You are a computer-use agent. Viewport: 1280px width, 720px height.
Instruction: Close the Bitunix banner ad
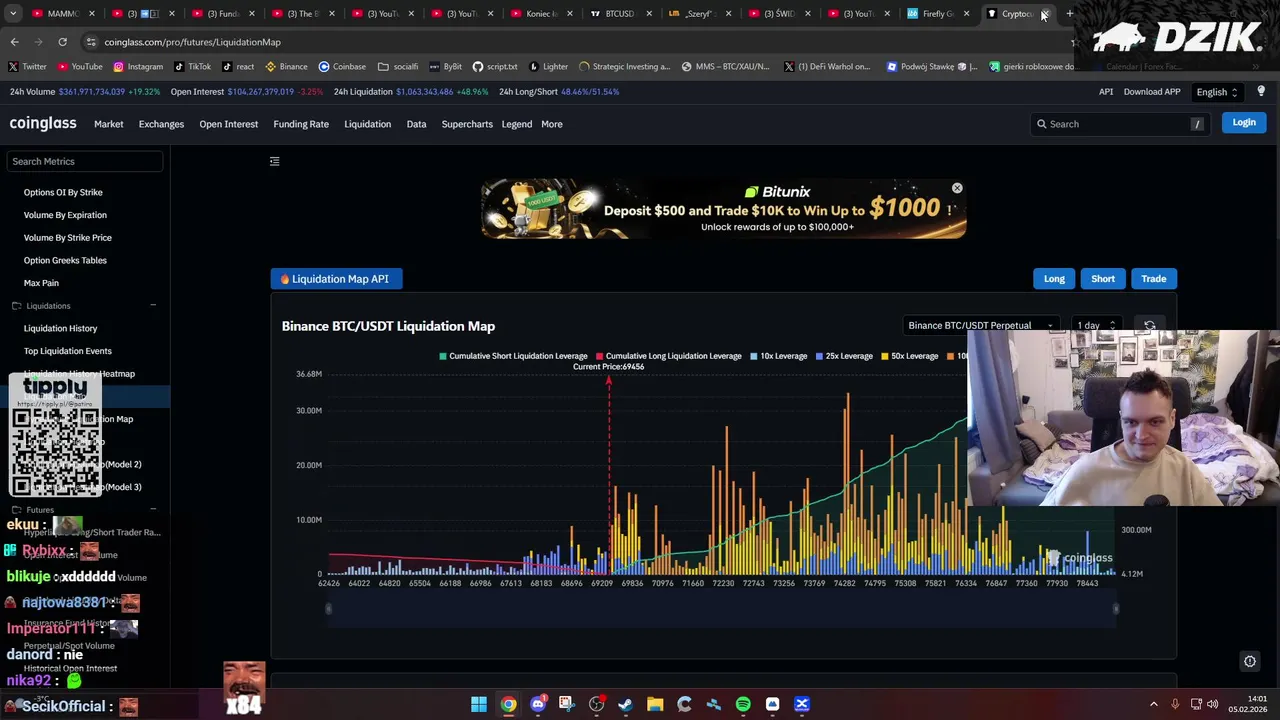tap(957, 188)
